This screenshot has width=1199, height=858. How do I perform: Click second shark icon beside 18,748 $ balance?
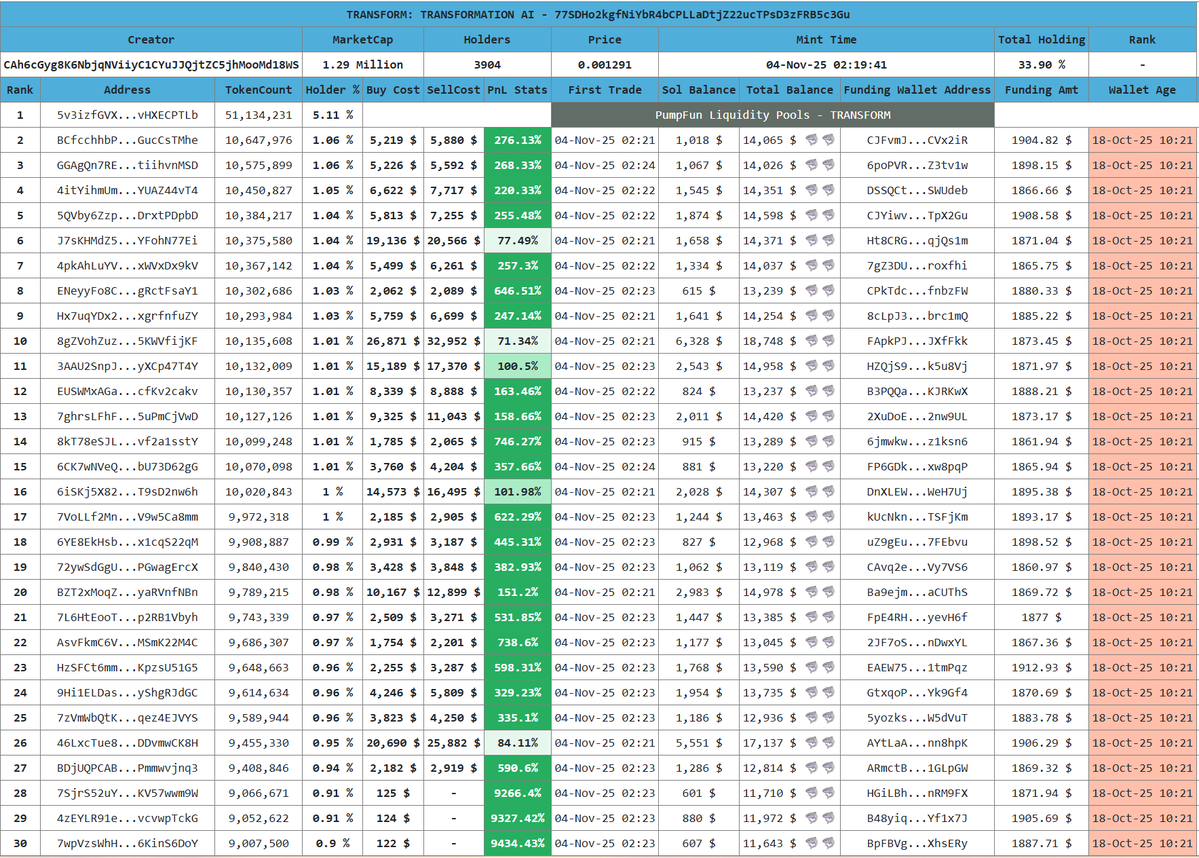point(828,341)
